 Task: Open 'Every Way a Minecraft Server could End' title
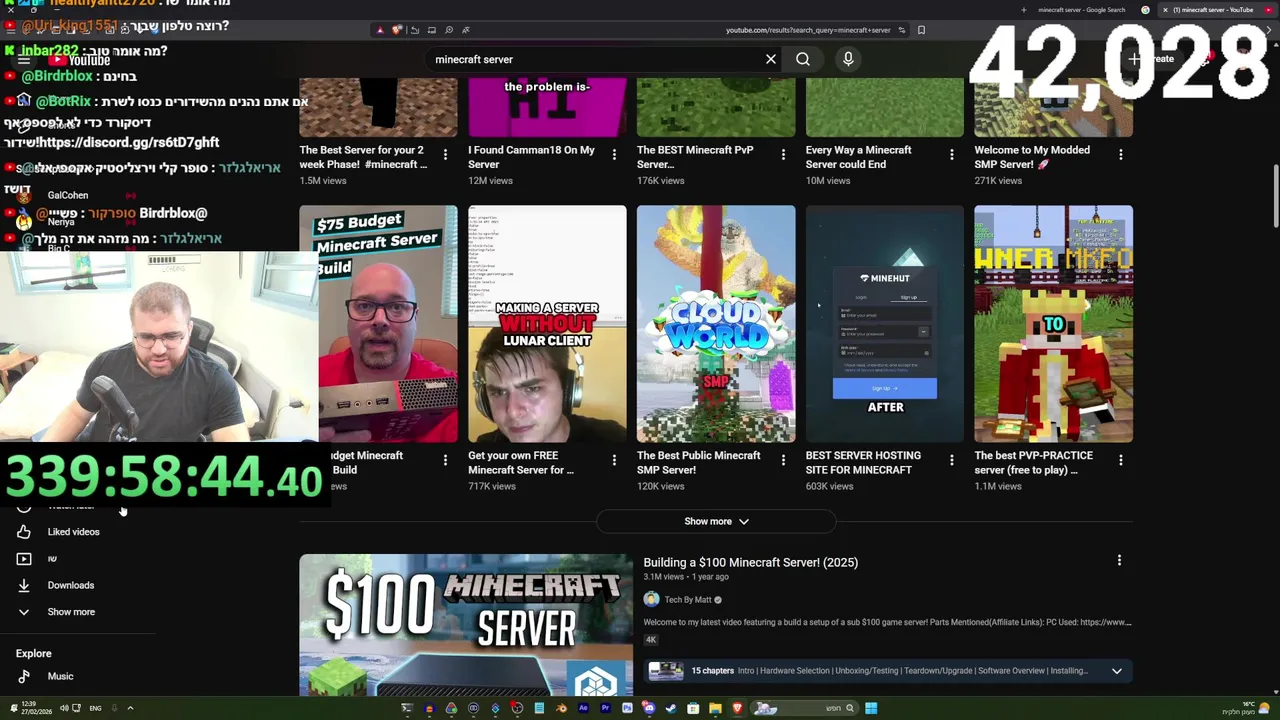click(x=858, y=157)
